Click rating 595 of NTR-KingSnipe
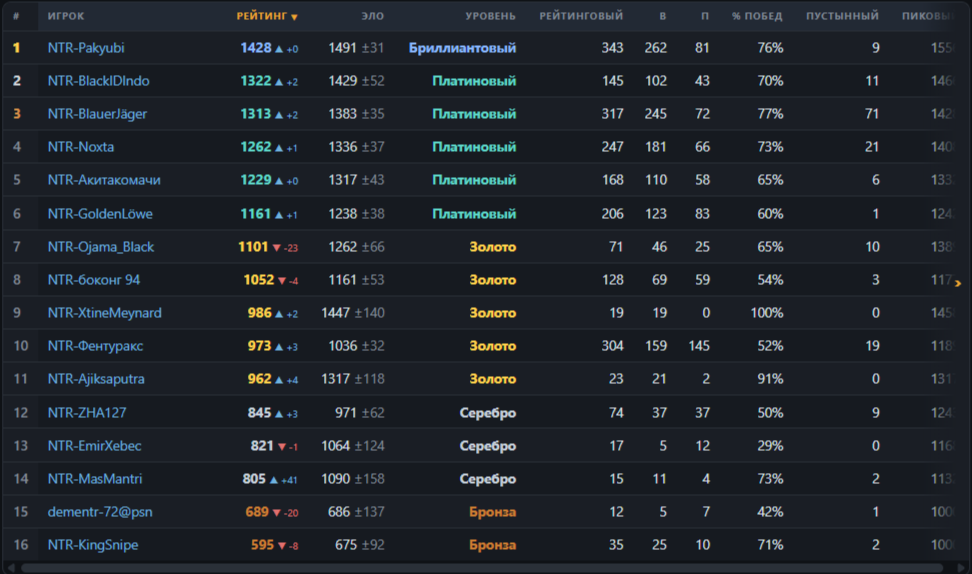The height and width of the screenshot is (574, 972). [x=262, y=545]
